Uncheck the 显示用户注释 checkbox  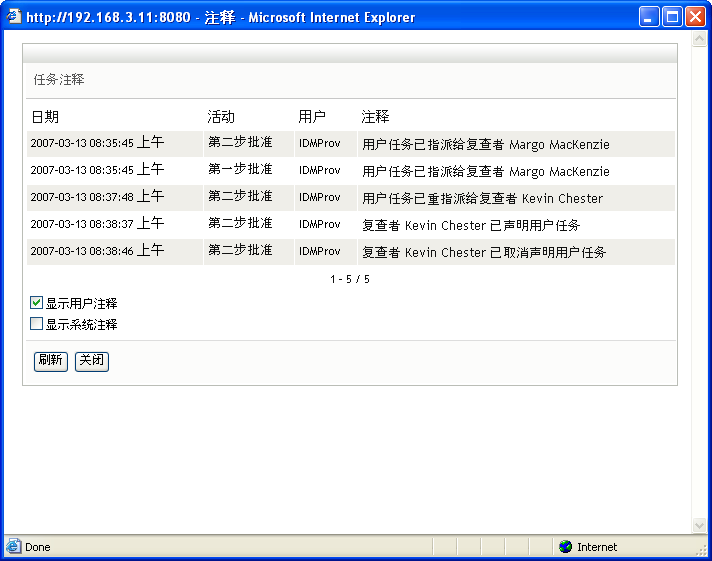pos(36,303)
